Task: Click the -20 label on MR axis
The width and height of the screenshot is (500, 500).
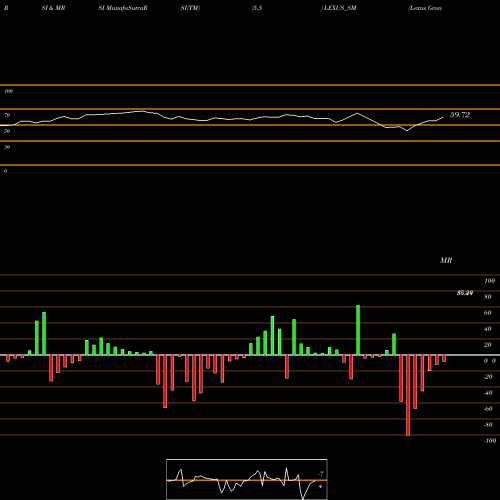Action: (x=488, y=377)
